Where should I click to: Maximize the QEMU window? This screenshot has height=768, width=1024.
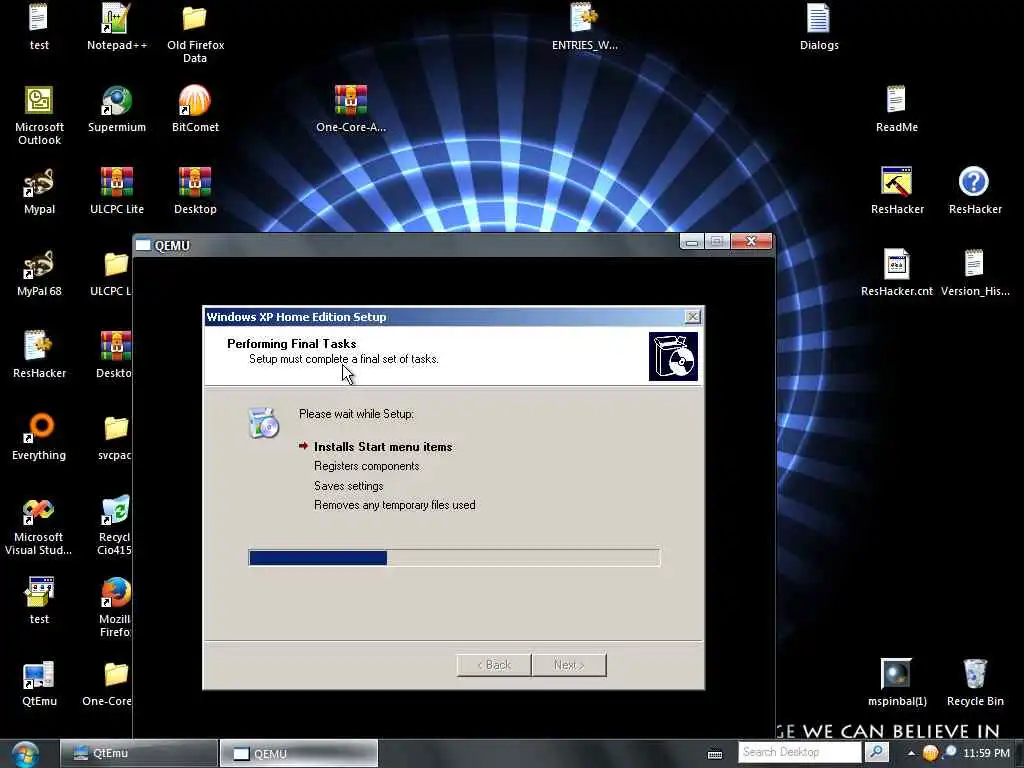(717, 242)
